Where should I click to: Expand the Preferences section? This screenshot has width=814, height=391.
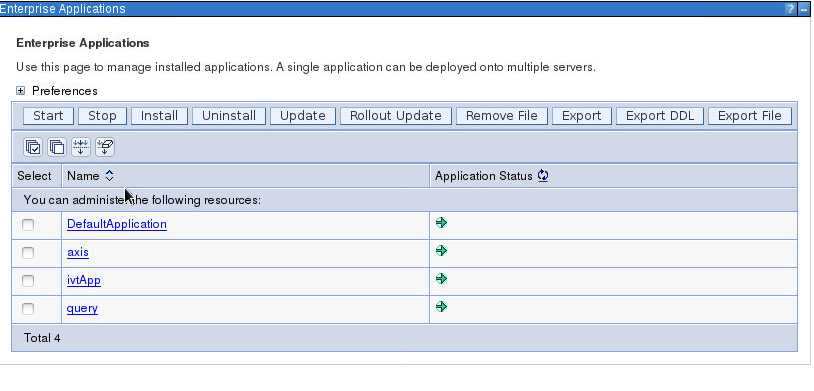(20, 91)
